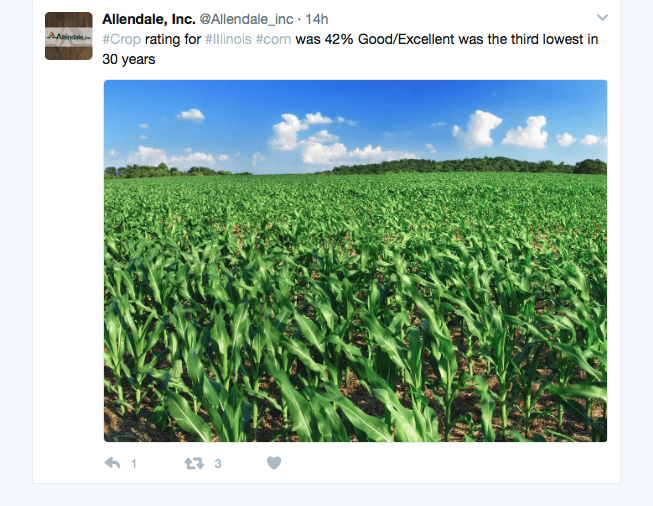
Task: Open the Allendale profile avatar
Action: (x=69, y=36)
